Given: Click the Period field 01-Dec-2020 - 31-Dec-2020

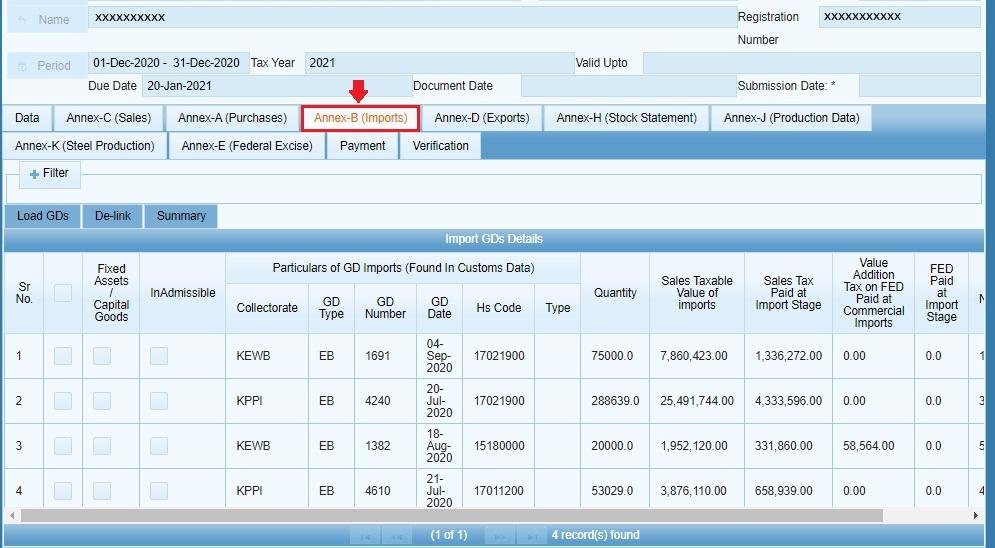Looking at the screenshot, I should tap(168, 63).
